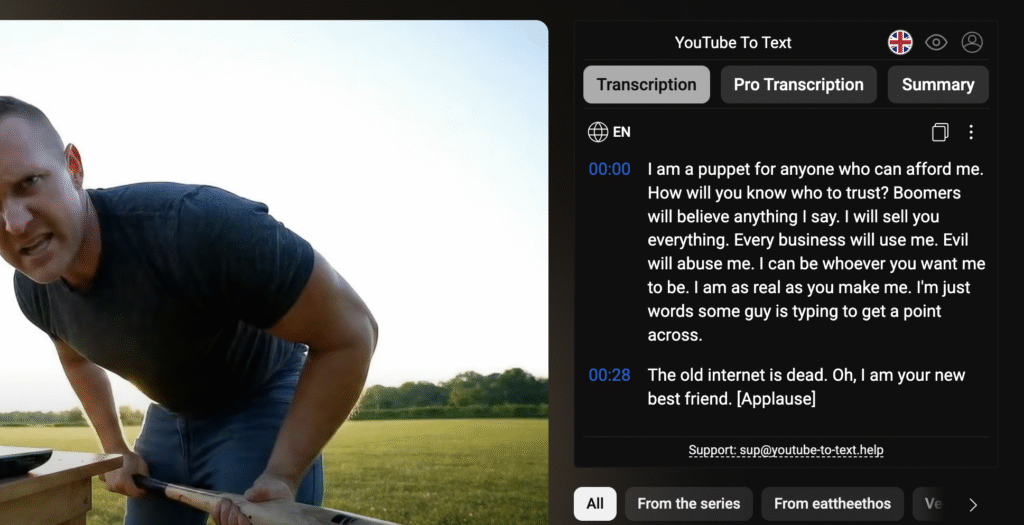This screenshot has width=1024, height=525.
Task: Select the From the series chip
Action: tap(689, 503)
